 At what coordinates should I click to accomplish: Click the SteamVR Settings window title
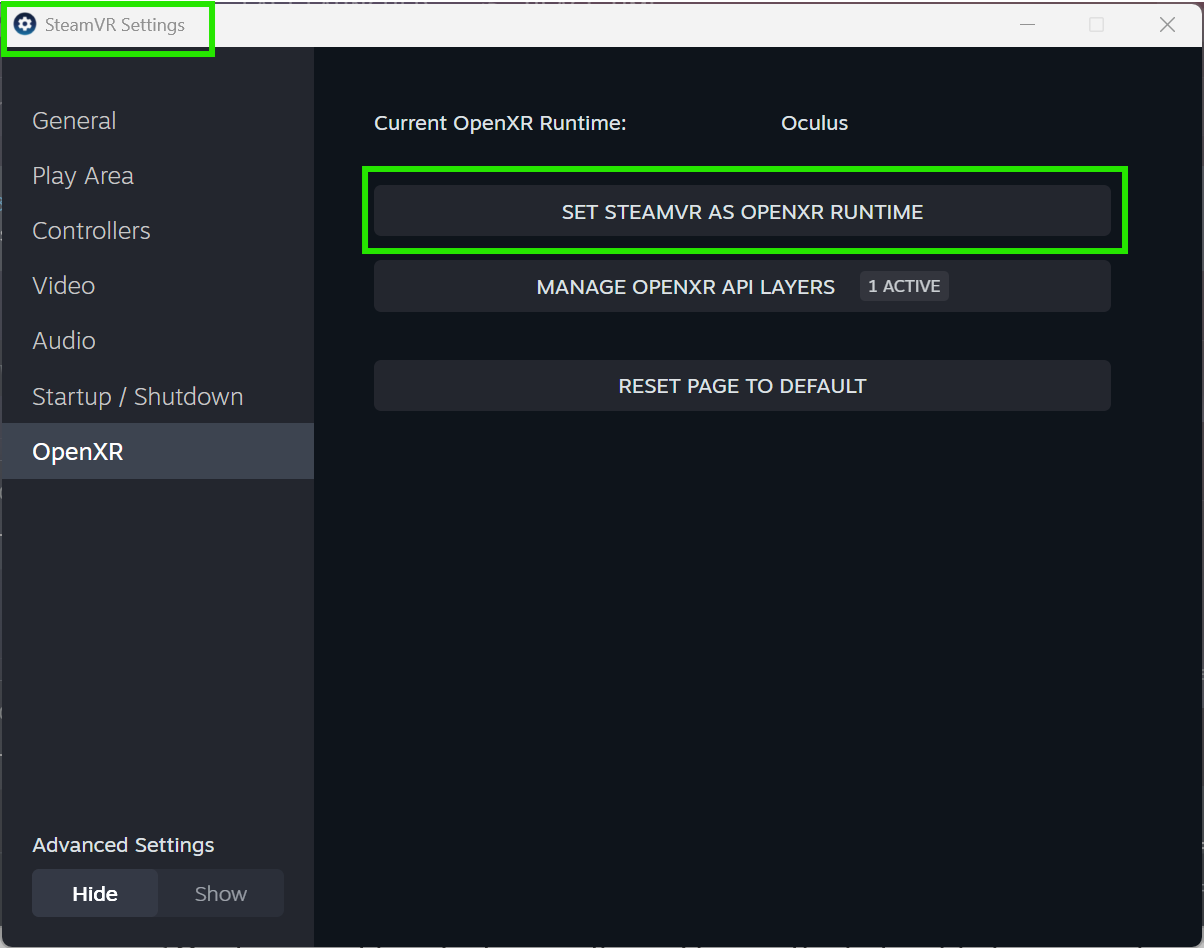pos(115,25)
